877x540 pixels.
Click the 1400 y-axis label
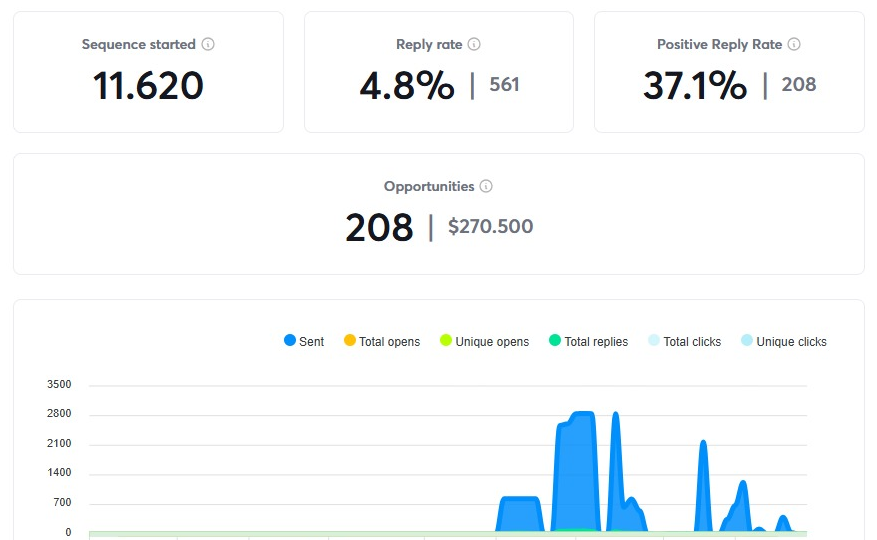[59, 472]
